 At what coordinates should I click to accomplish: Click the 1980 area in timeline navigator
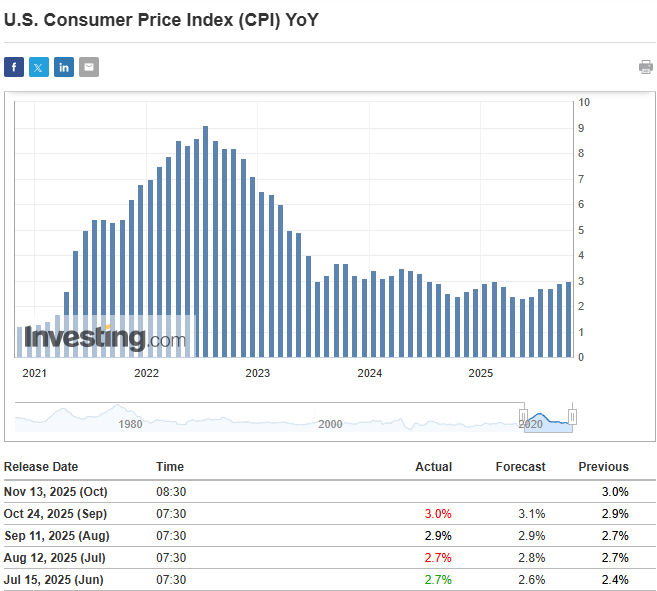tap(130, 424)
